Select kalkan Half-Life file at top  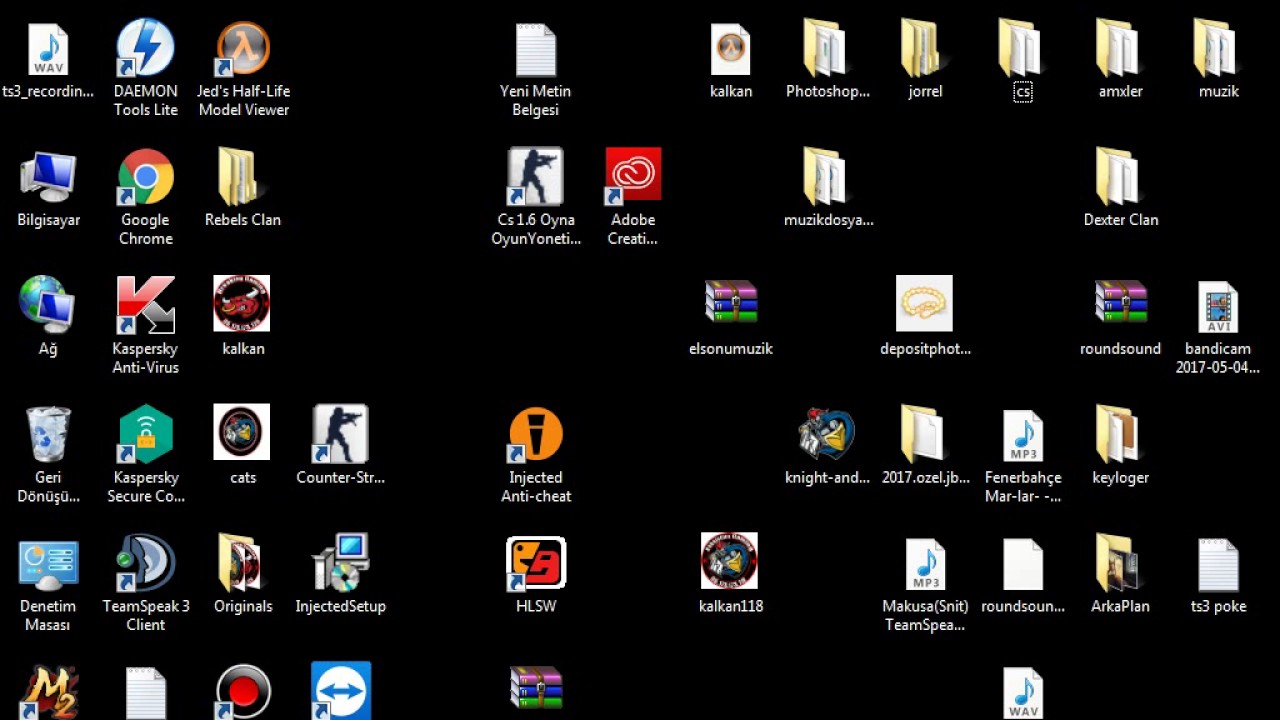(x=730, y=49)
